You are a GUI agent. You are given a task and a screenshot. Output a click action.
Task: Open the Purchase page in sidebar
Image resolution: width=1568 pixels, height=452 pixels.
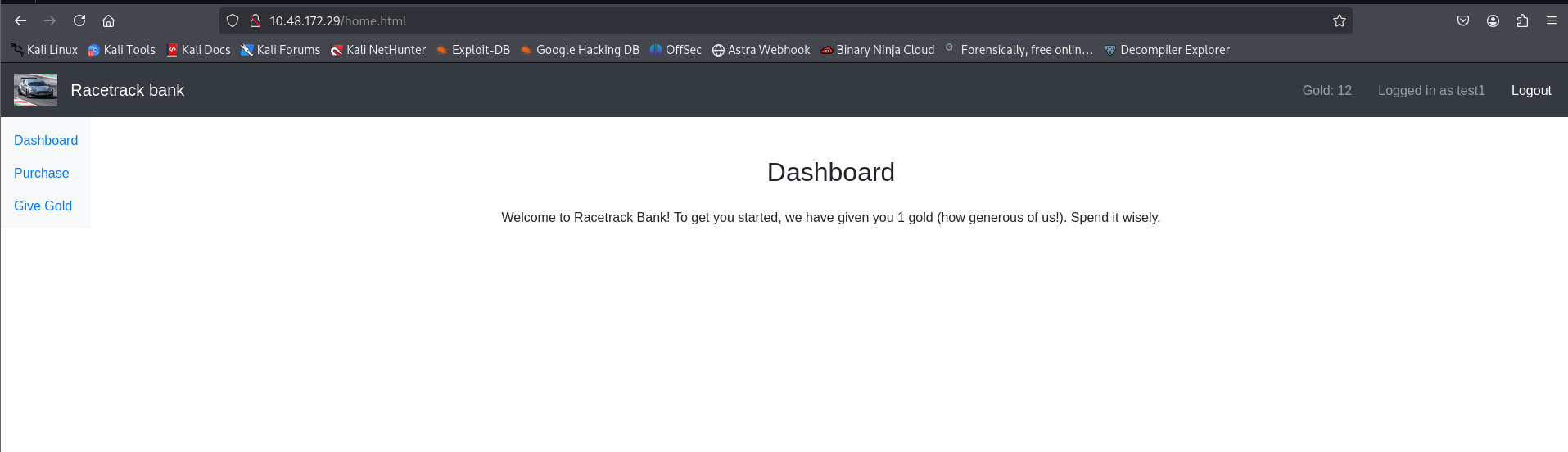tap(42, 174)
